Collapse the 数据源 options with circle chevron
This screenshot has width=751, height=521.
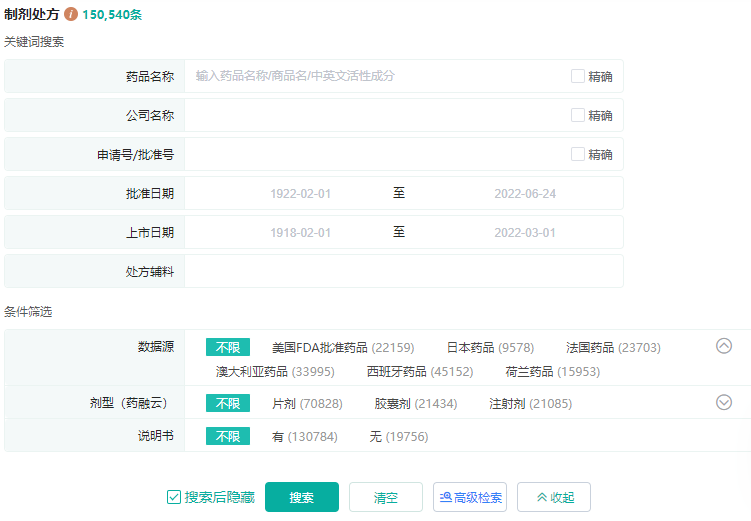click(x=724, y=346)
